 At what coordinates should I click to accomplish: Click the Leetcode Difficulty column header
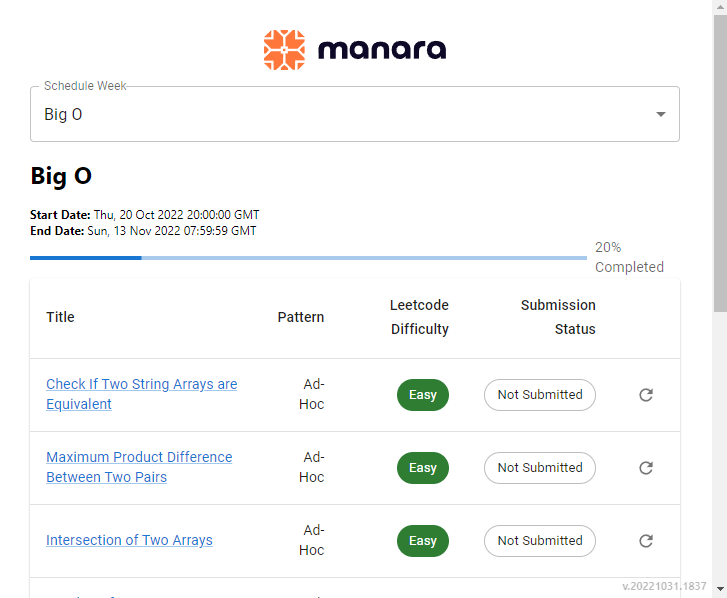[420, 317]
